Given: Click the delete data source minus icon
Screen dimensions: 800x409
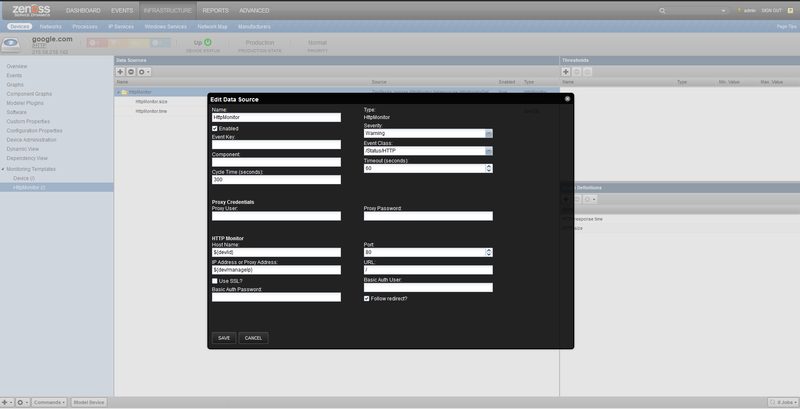Looking at the screenshot, I should 131,72.
